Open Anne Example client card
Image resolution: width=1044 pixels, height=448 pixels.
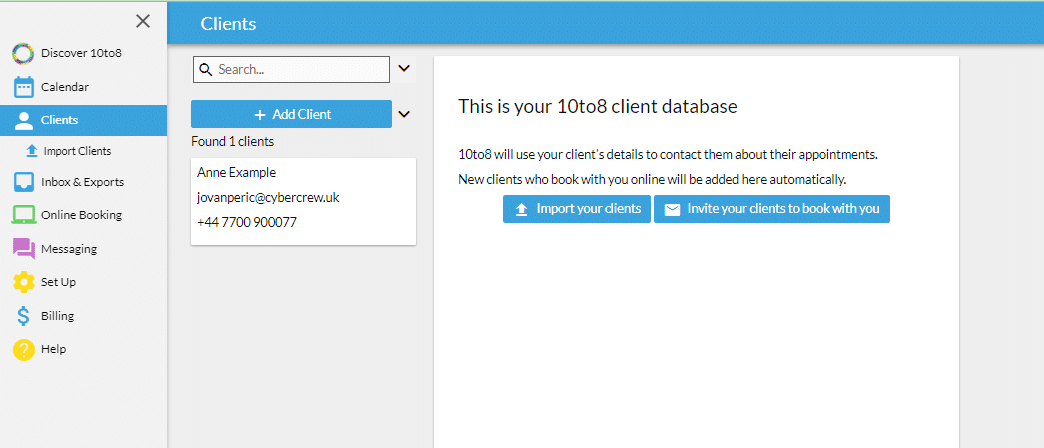coord(304,202)
